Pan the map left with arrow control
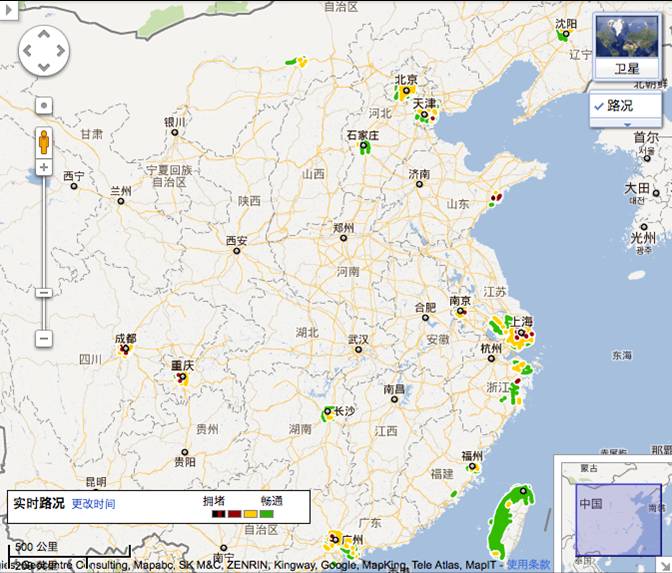The height and width of the screenshot is (573, 672). [28, 50]
